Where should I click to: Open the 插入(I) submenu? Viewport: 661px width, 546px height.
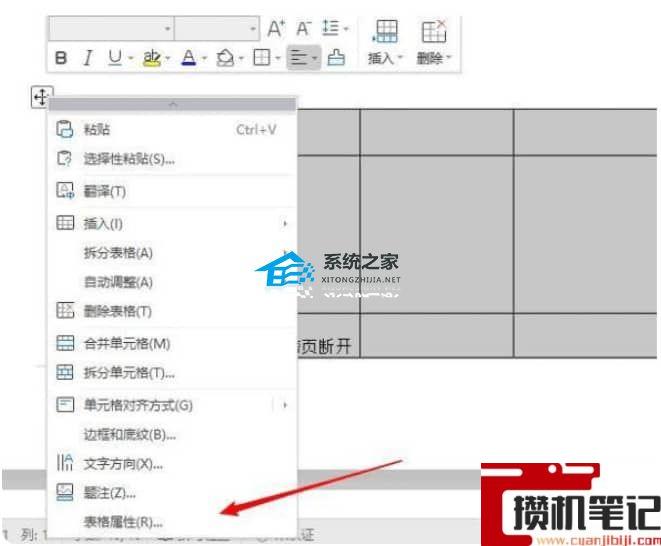click(173, 223)
